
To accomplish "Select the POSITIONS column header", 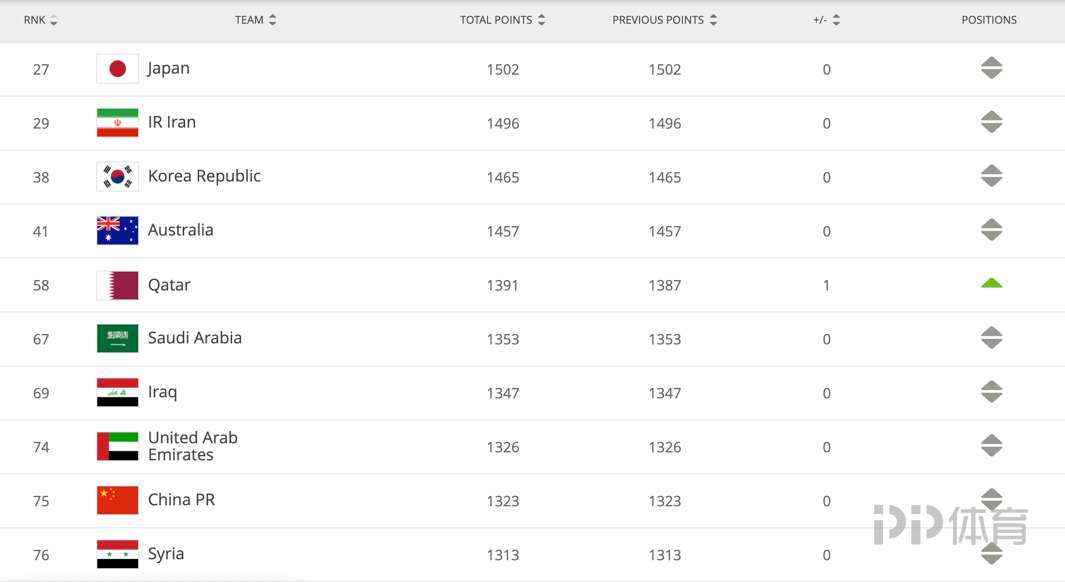I will tap(989, 20).
